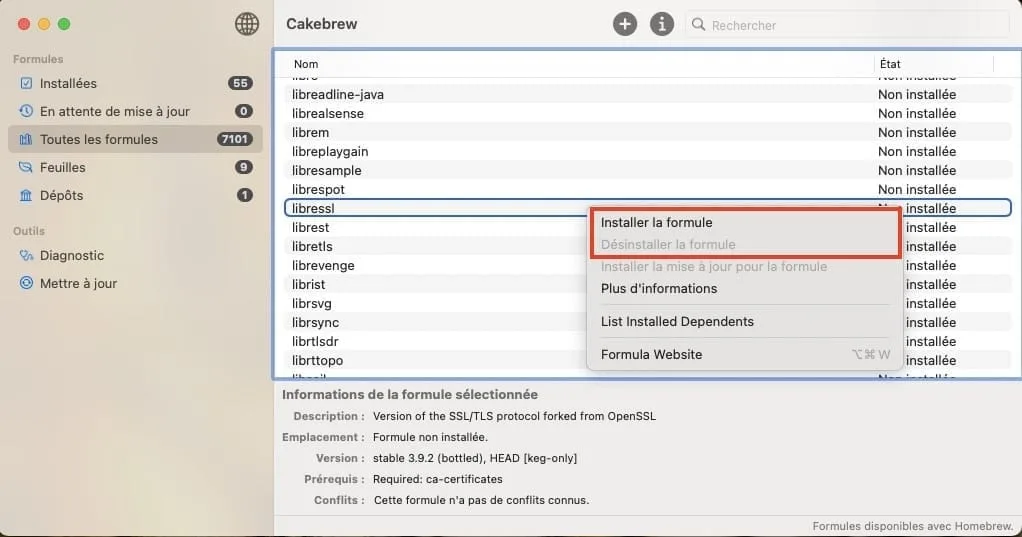Click status bar Formules disponibles avec Homebrew
Viewport: 1022px width, 537px height.
point(913,526)
